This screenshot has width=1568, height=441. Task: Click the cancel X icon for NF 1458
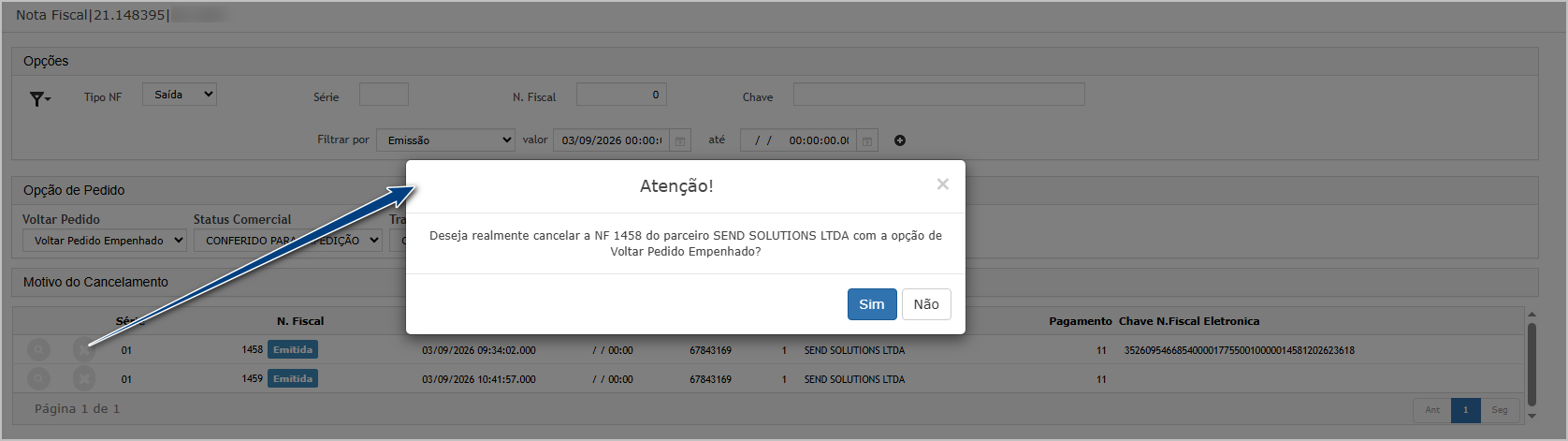84,350
